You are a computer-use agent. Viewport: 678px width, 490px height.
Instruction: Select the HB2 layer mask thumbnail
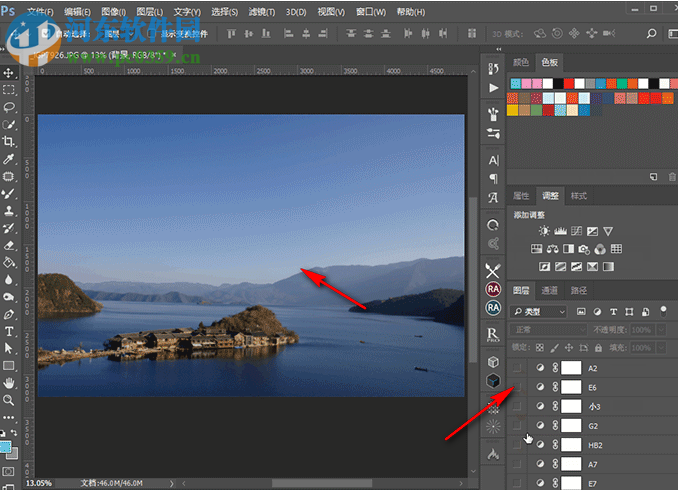point(571,445)
